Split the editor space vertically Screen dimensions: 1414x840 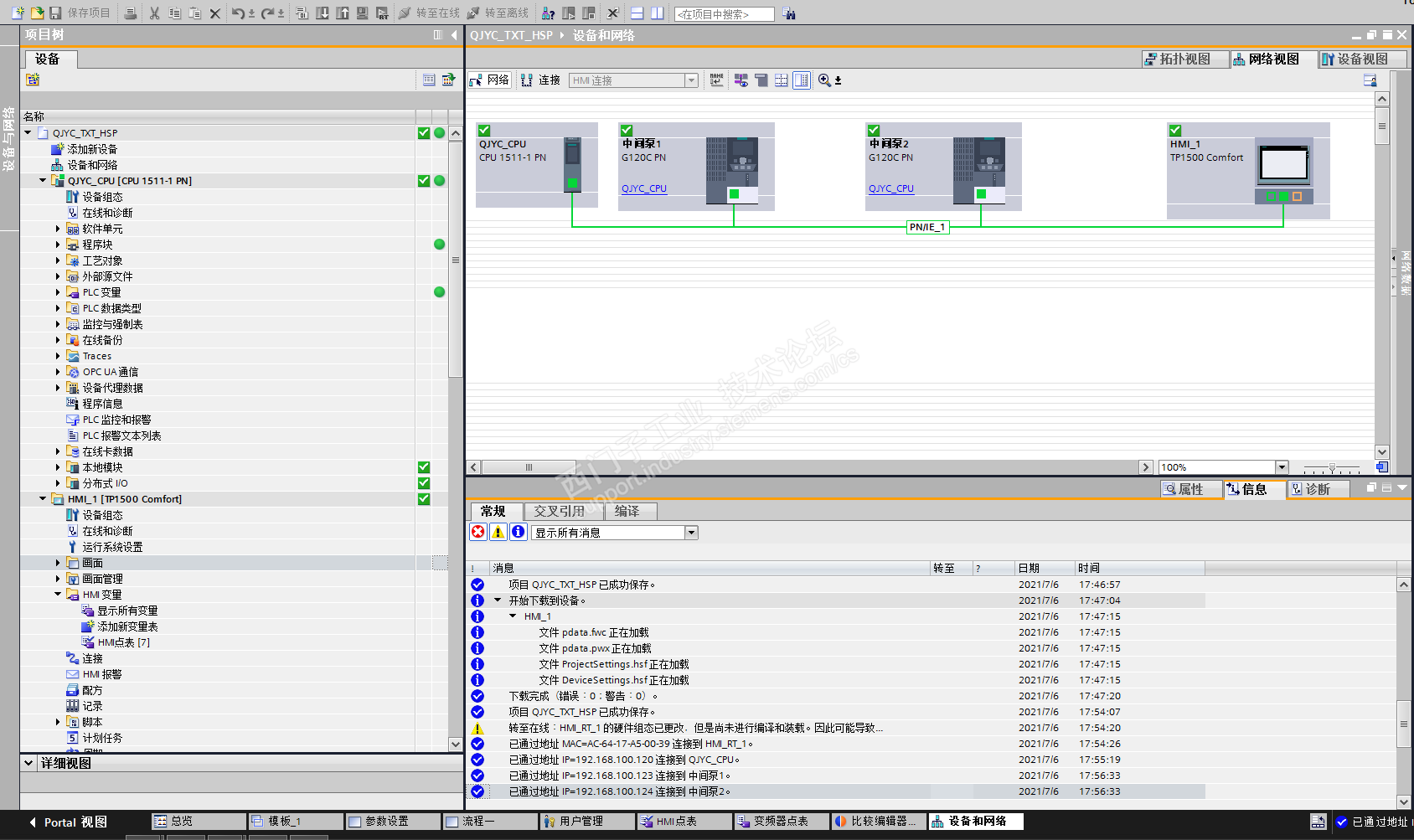click(658, 13)
